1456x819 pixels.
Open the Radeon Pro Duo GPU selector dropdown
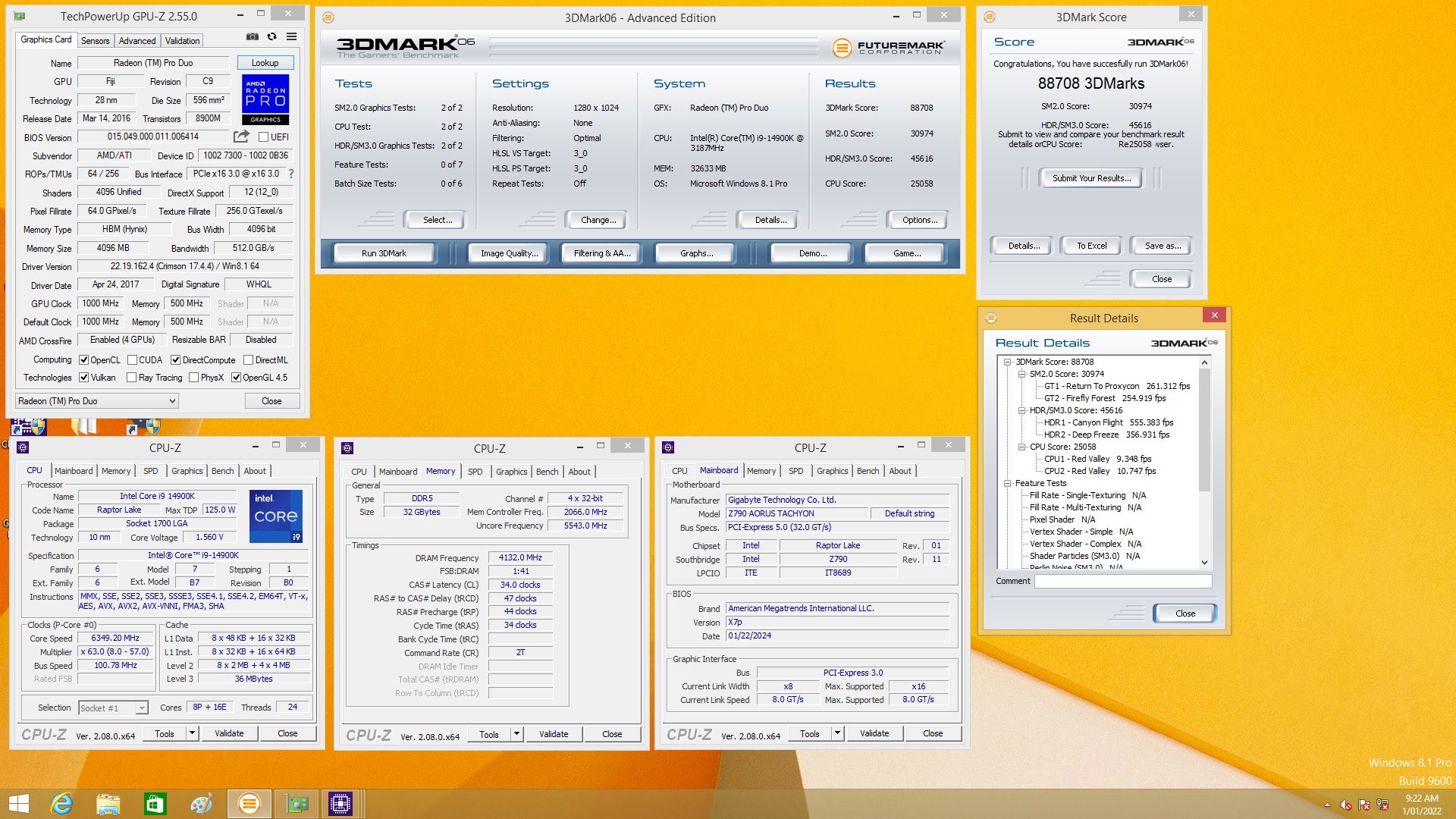pos(97,401)
